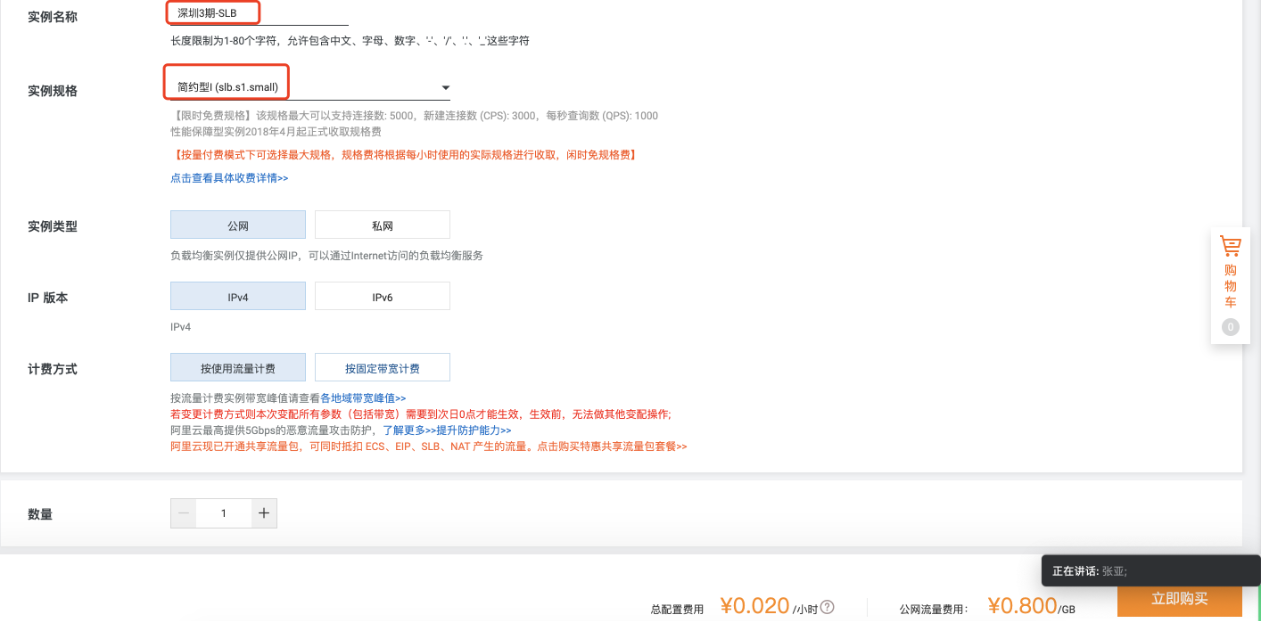Click 点击购买特惠共享流量包套餐 link

tap(607, 446)
